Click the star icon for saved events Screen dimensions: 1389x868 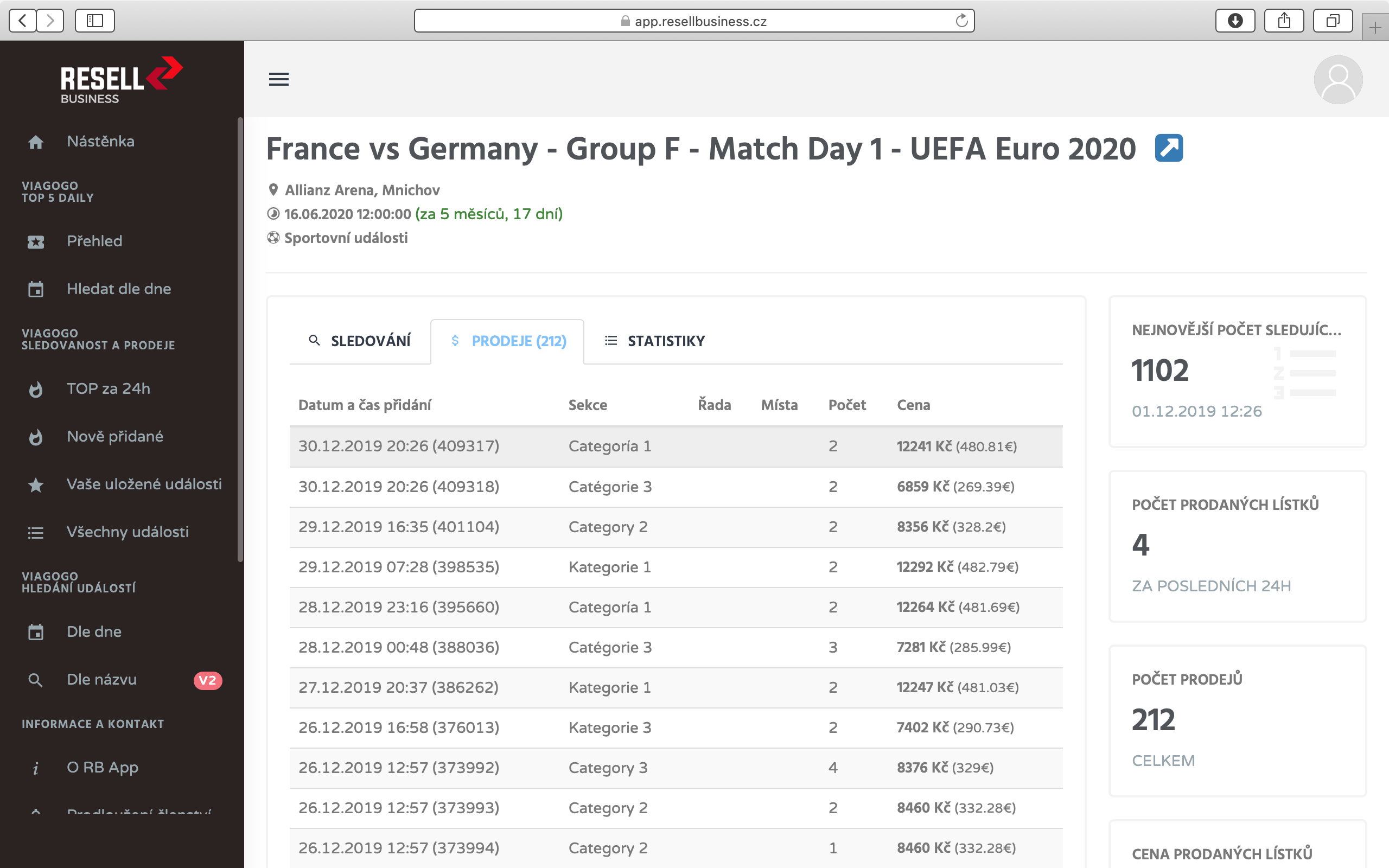click(36, 484)
